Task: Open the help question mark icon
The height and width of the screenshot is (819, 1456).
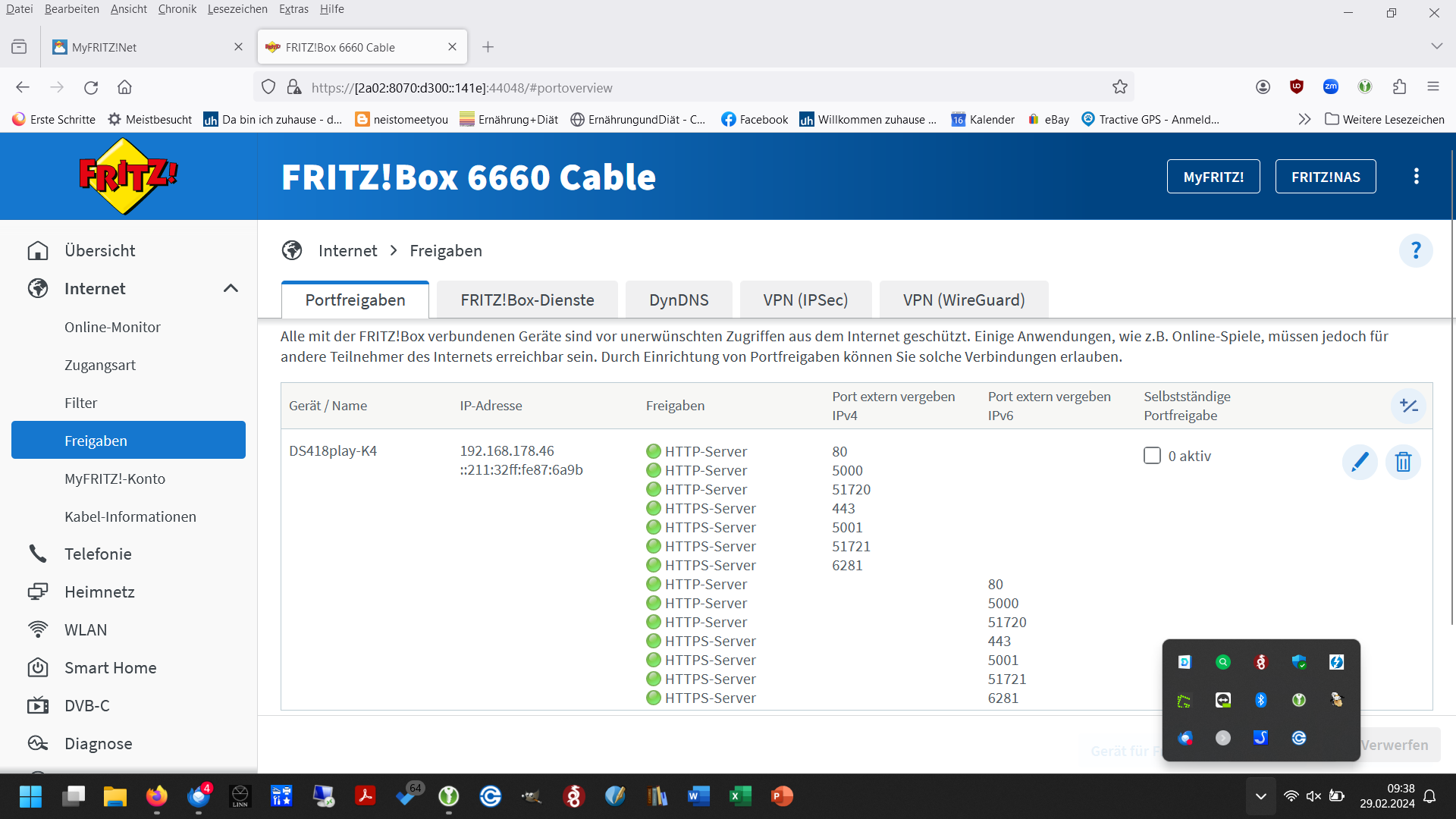Action: click(1415, 251)
